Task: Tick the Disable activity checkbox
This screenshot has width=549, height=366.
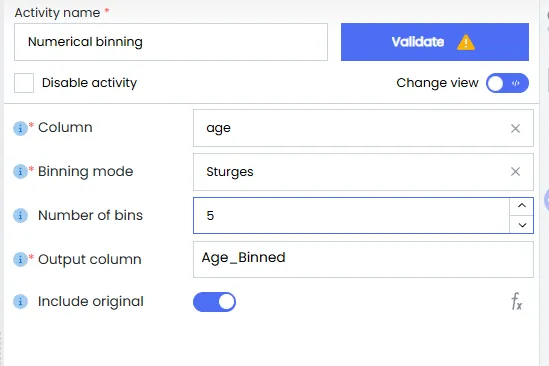Action: tap(24, 83)
